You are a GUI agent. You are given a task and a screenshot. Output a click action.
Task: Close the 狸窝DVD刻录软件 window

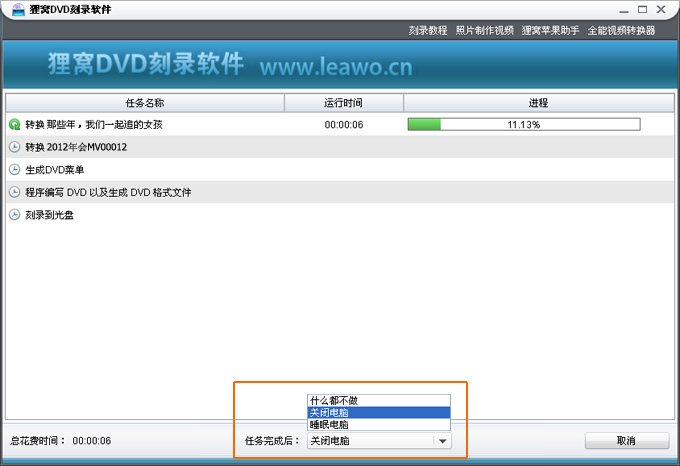click(661, 10)
